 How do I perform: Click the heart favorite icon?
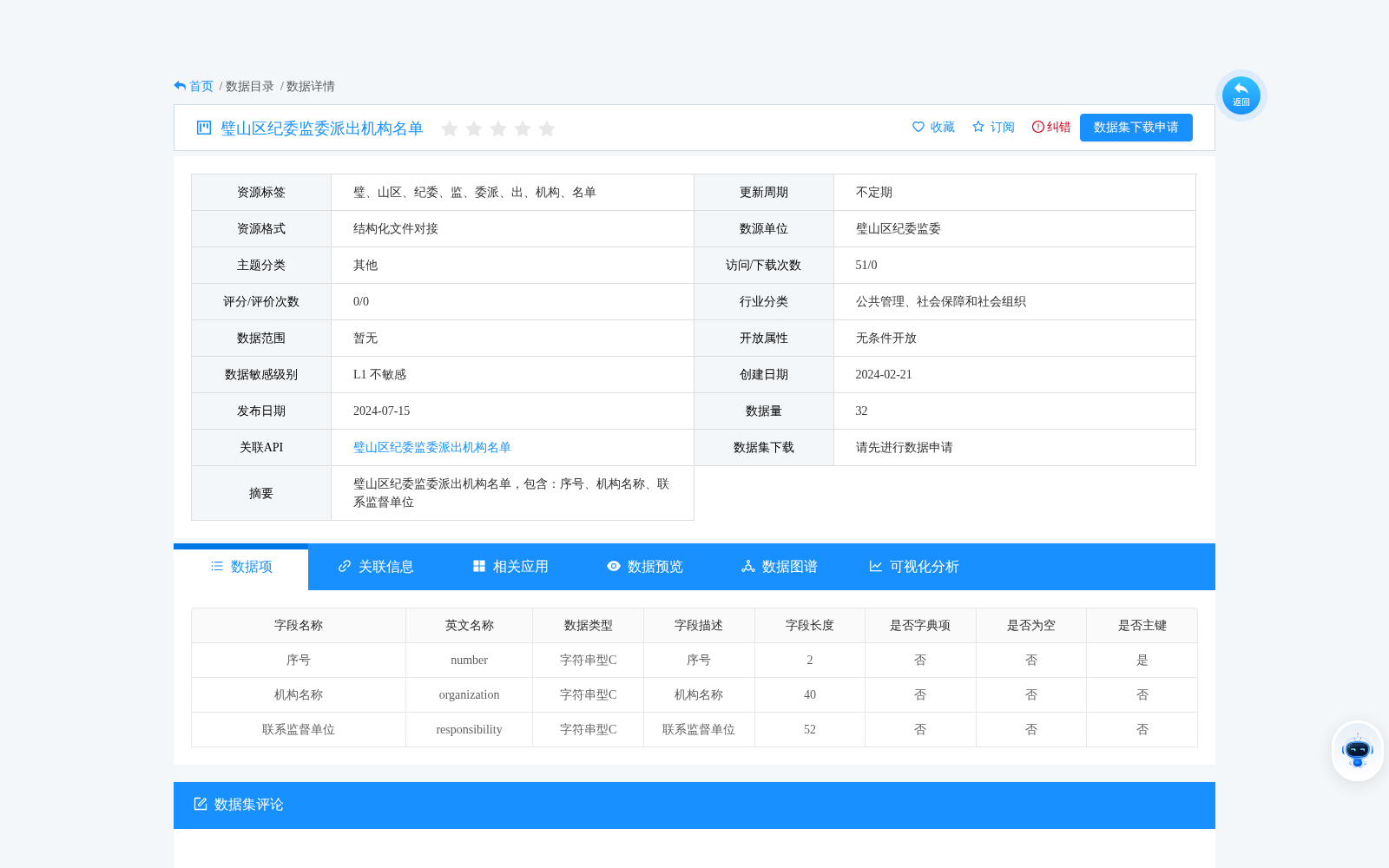918,127
